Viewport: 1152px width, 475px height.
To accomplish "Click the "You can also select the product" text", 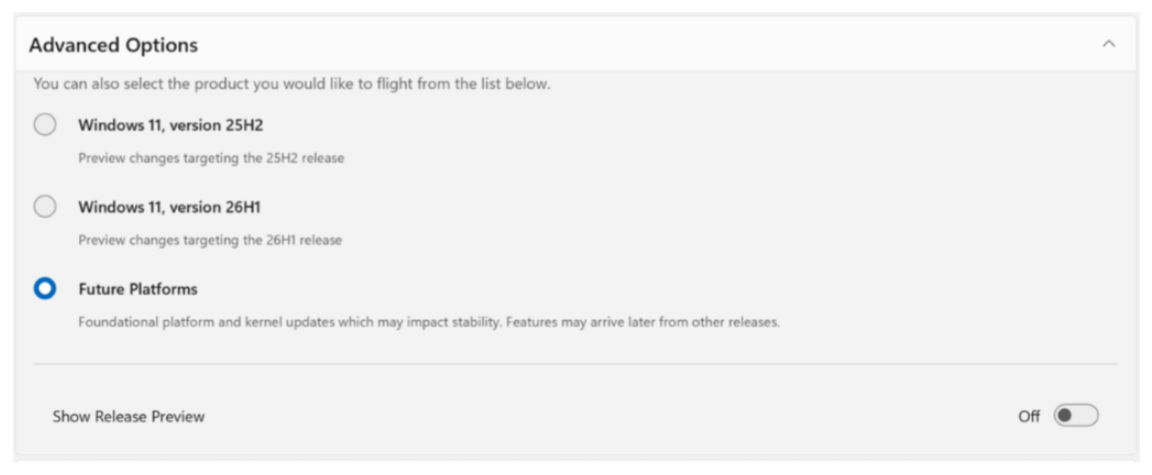I will (291, 84).
